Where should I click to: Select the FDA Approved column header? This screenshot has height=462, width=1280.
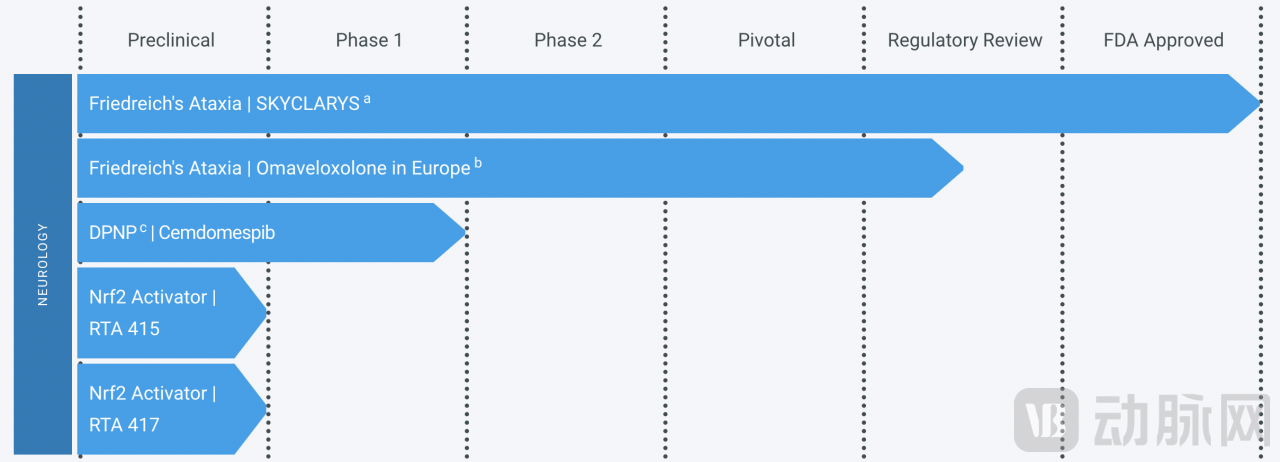click(x=1163, y=40)
